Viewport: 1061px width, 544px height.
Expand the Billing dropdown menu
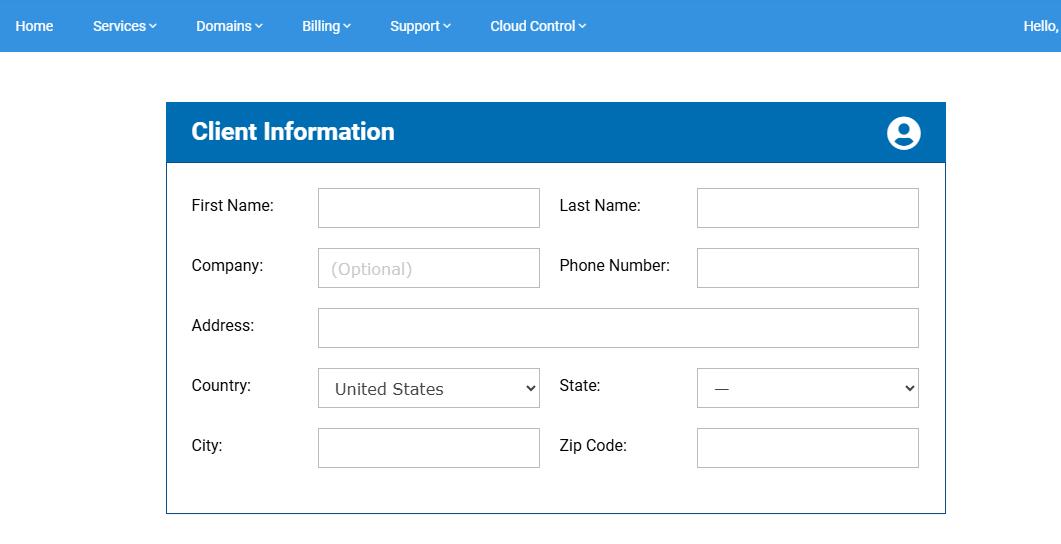click(x=326, y=26)
